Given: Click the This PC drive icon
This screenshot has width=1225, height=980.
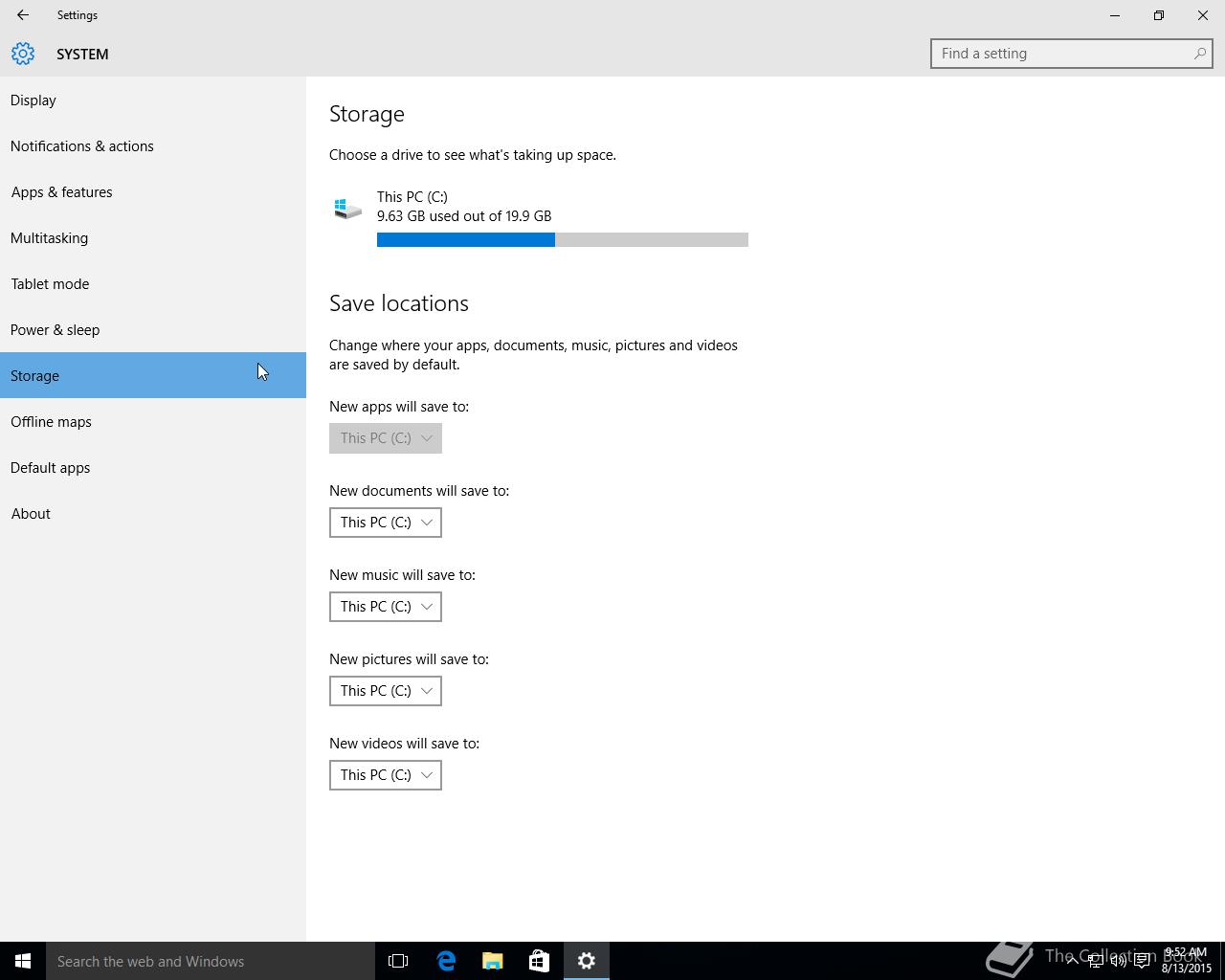Looking at the screenshot, I should pos(347,208).
